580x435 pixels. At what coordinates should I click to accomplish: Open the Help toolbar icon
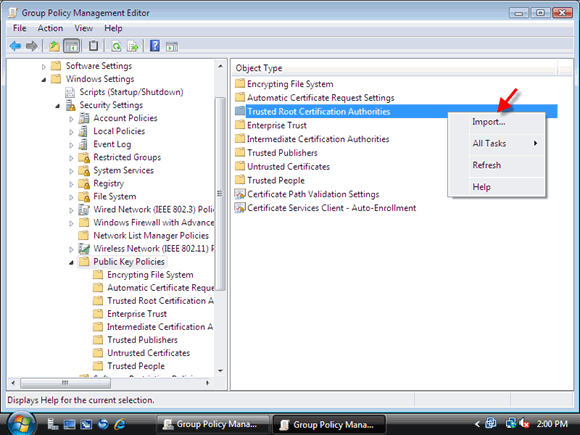[x=155, y=46]
